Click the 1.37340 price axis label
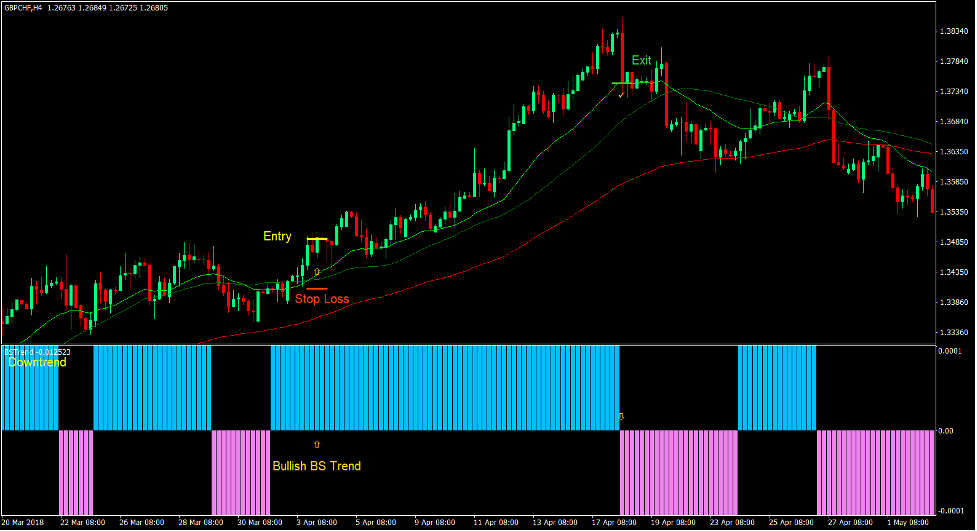 pyautogui.click(x=953, y=92)
